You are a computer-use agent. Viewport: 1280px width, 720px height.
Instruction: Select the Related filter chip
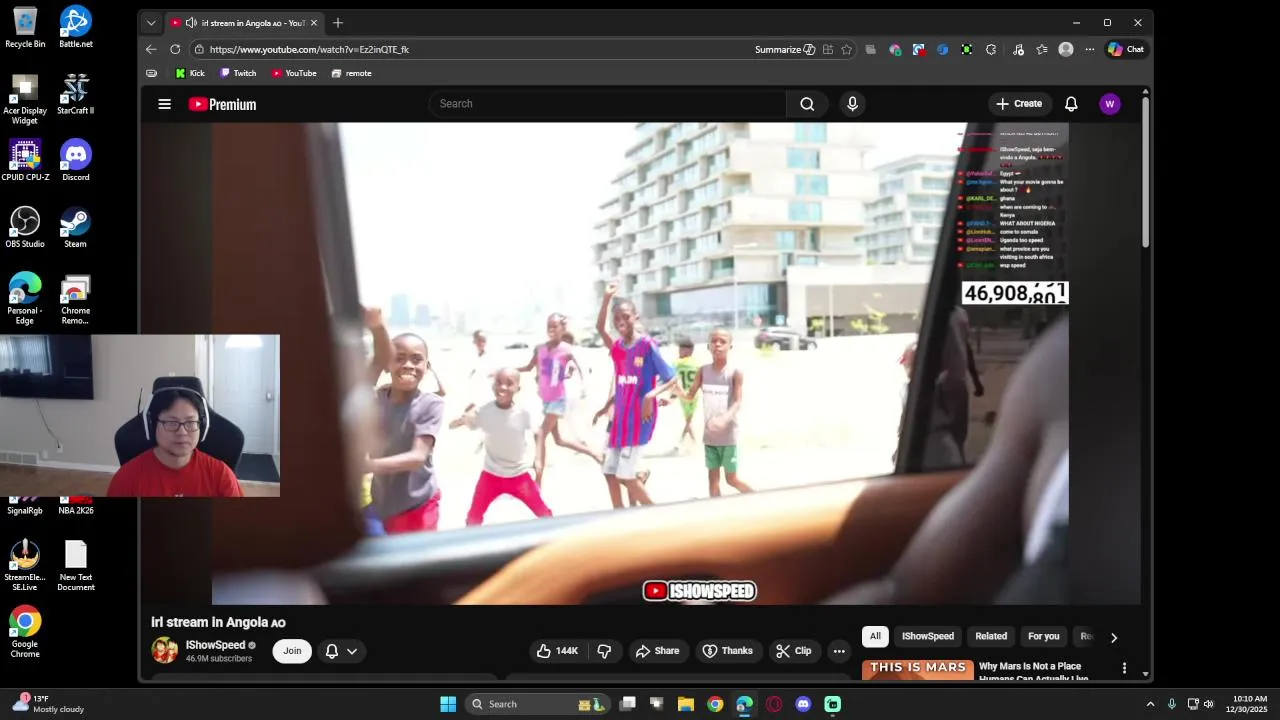click(991, 636)
